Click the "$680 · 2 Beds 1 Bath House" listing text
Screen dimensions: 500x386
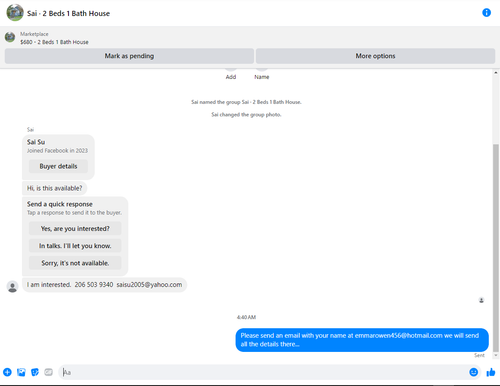(54, 42)
